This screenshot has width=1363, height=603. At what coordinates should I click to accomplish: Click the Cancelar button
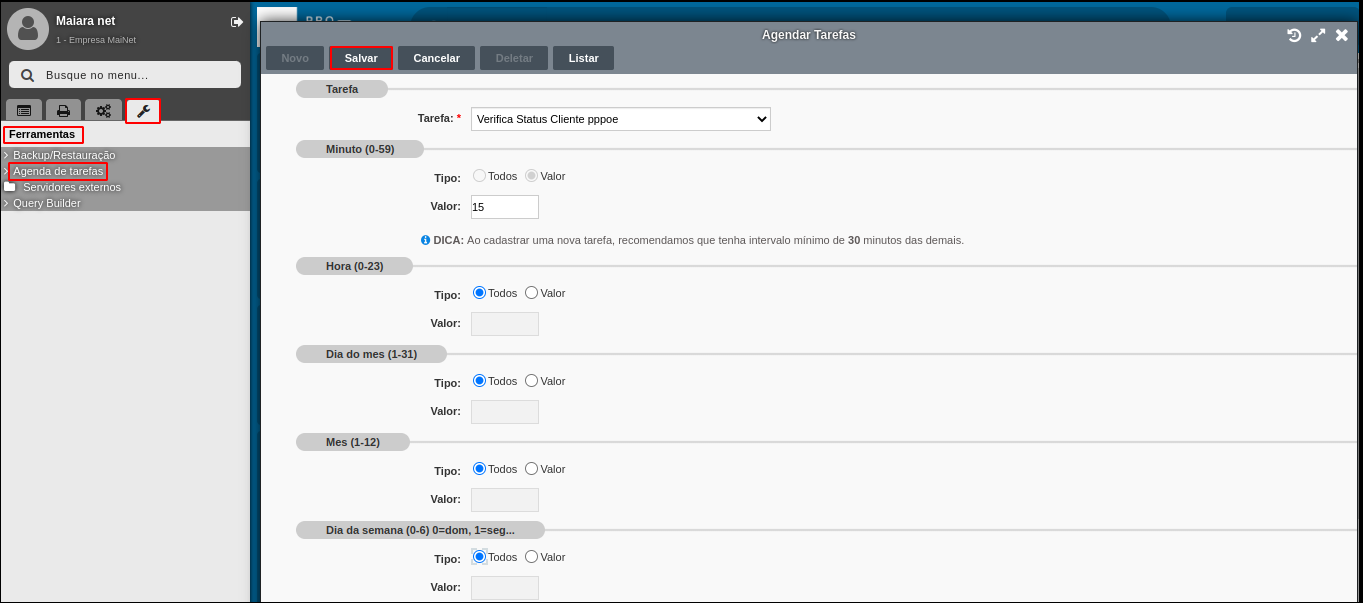click(436, 58)
